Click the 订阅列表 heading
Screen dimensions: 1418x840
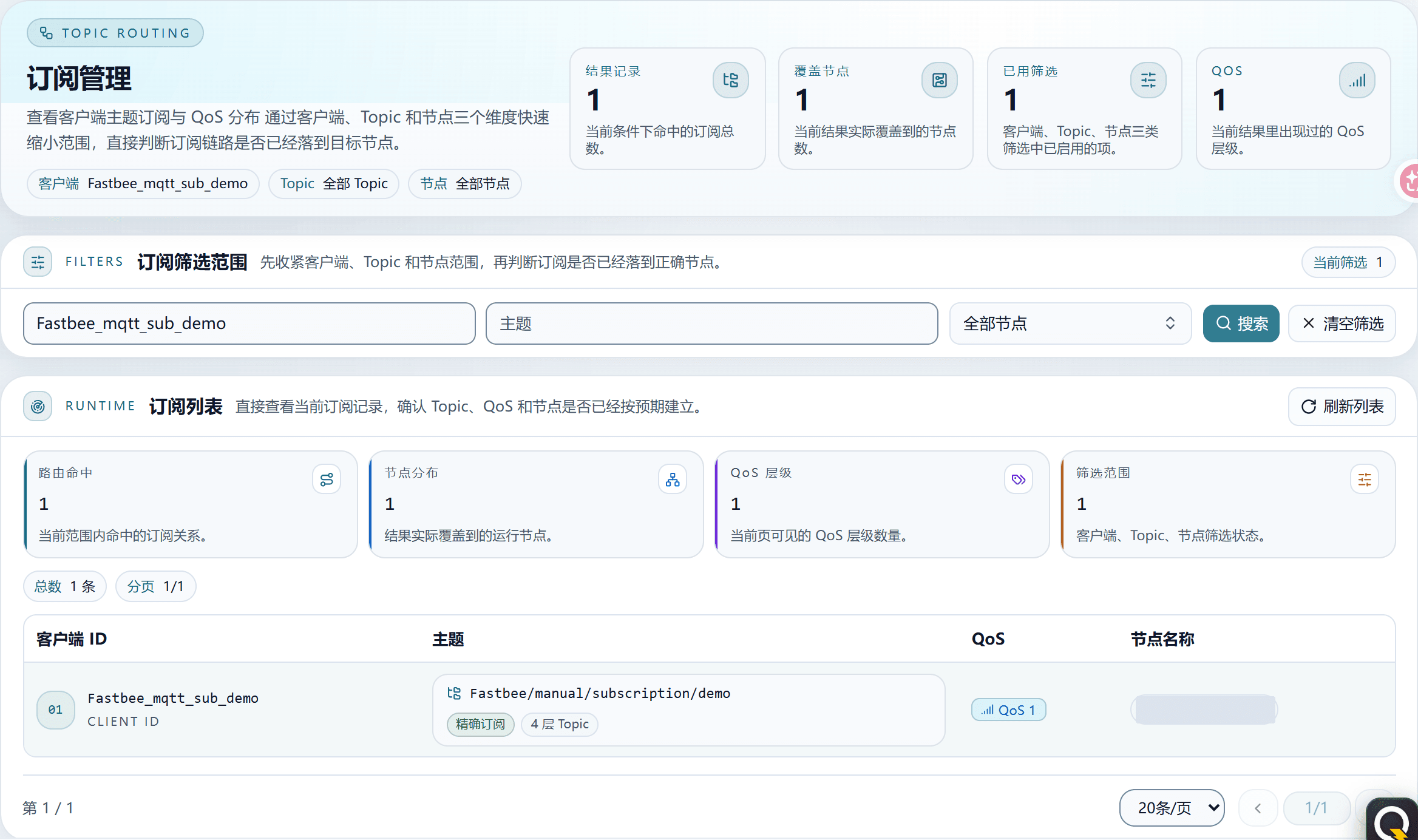[186, 407]
